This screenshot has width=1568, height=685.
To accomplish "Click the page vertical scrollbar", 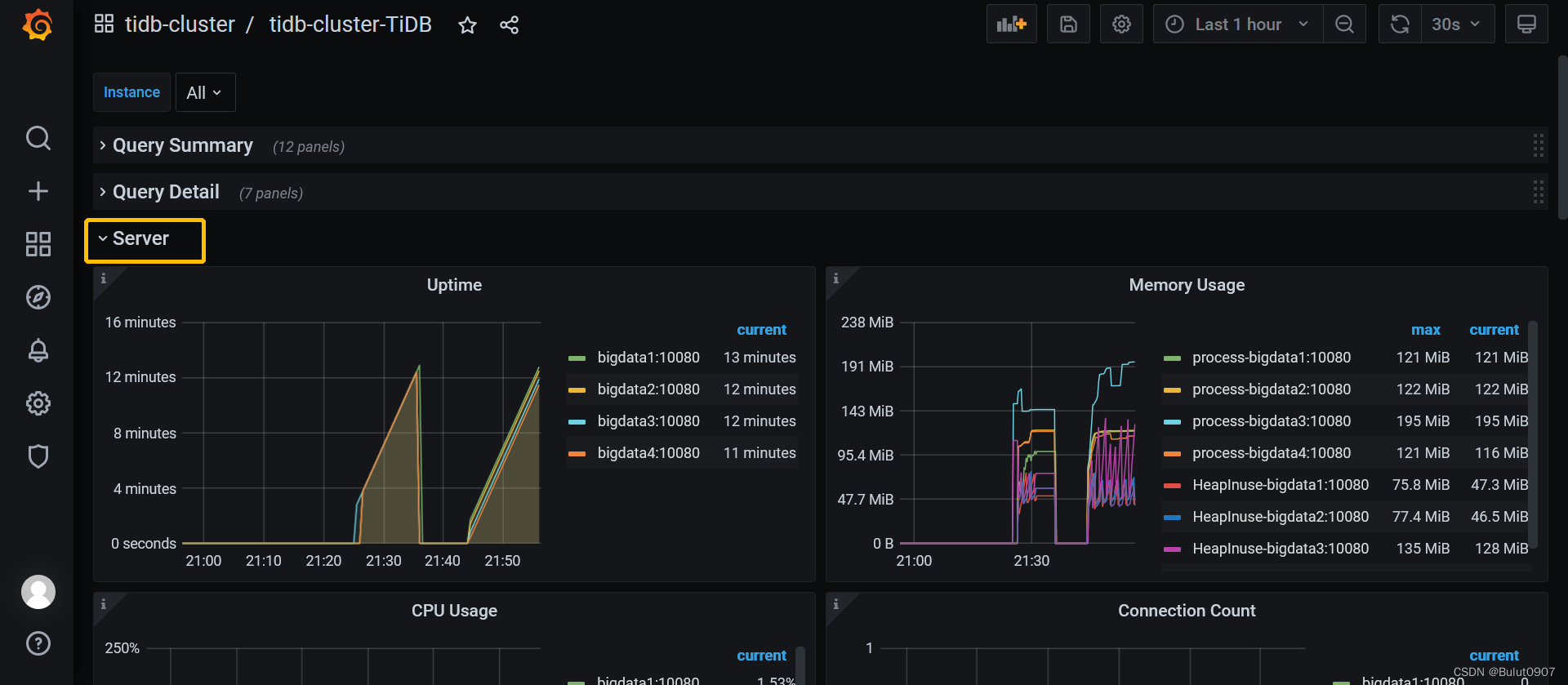I will click(1562, 137).
